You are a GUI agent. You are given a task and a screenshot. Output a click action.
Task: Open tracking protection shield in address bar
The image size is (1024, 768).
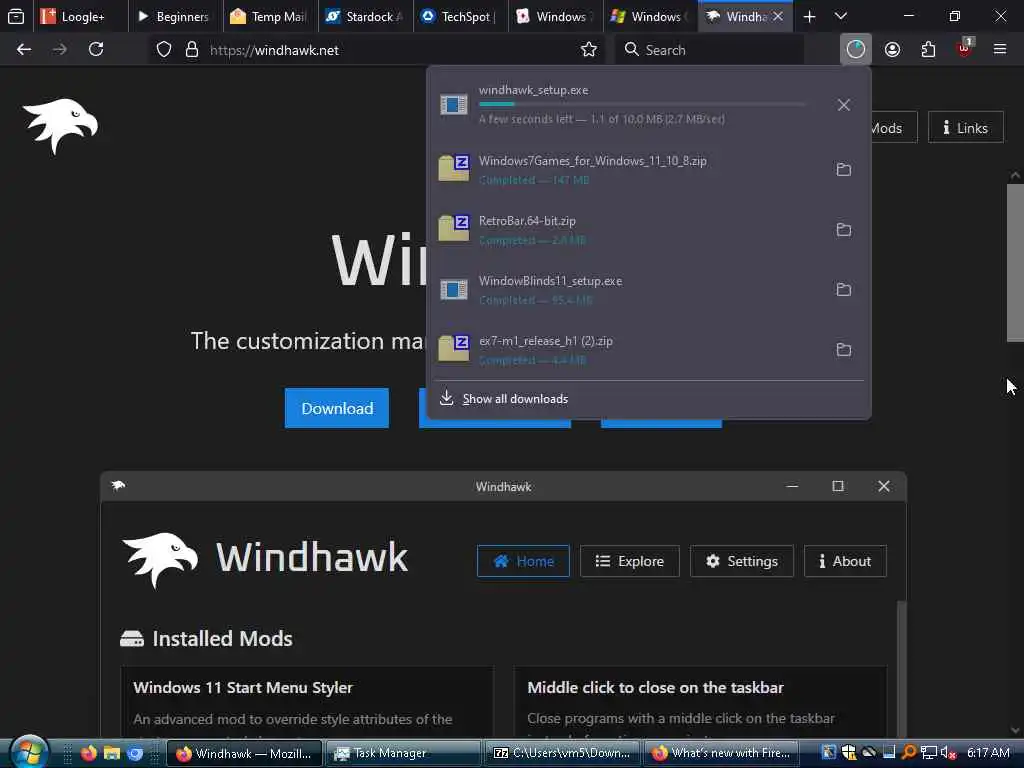click(x=164, y=50)
